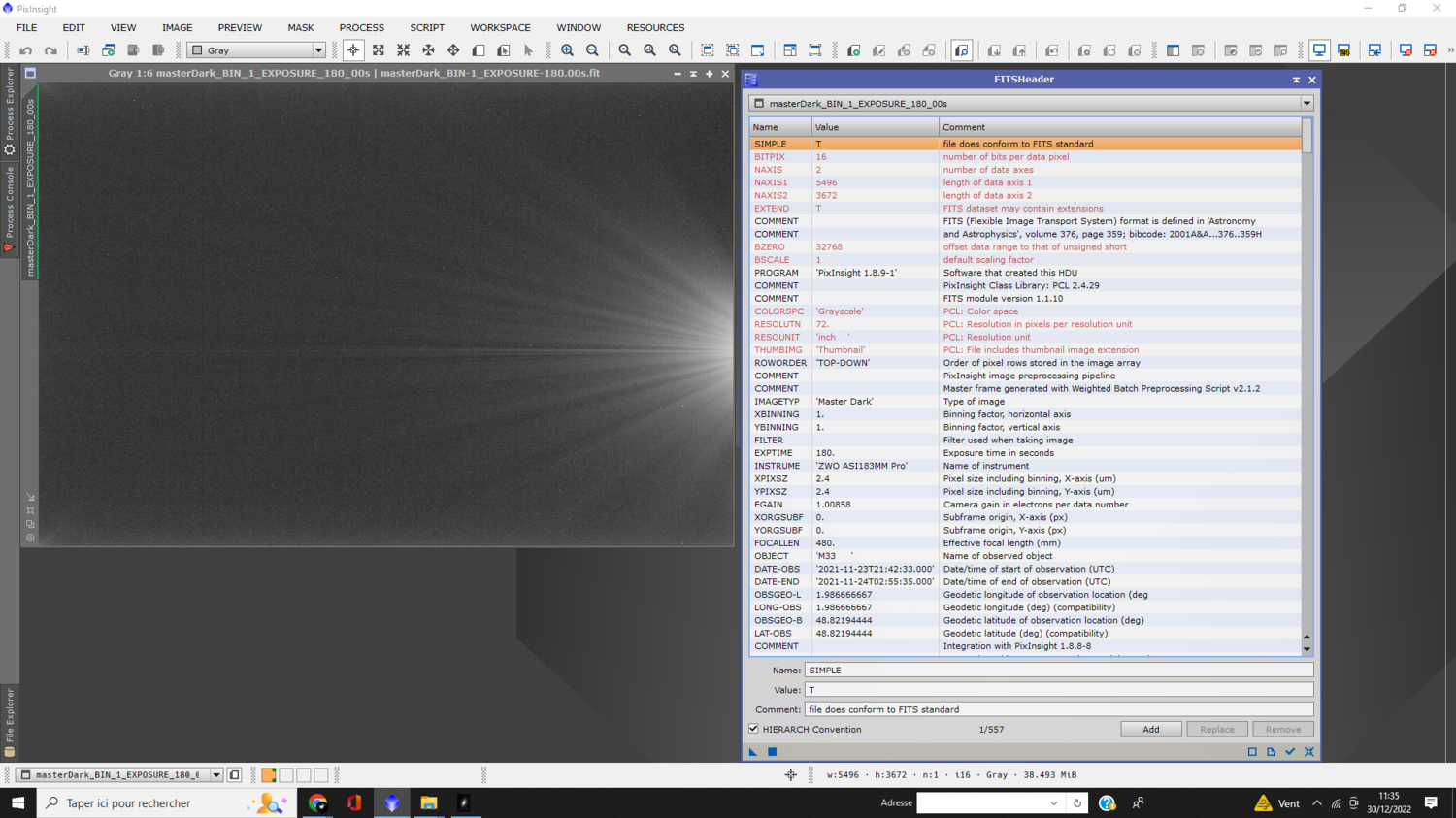The image size is (1456, 818).
Task: Open the File Explorer side panel
Action: pos(10,722)
